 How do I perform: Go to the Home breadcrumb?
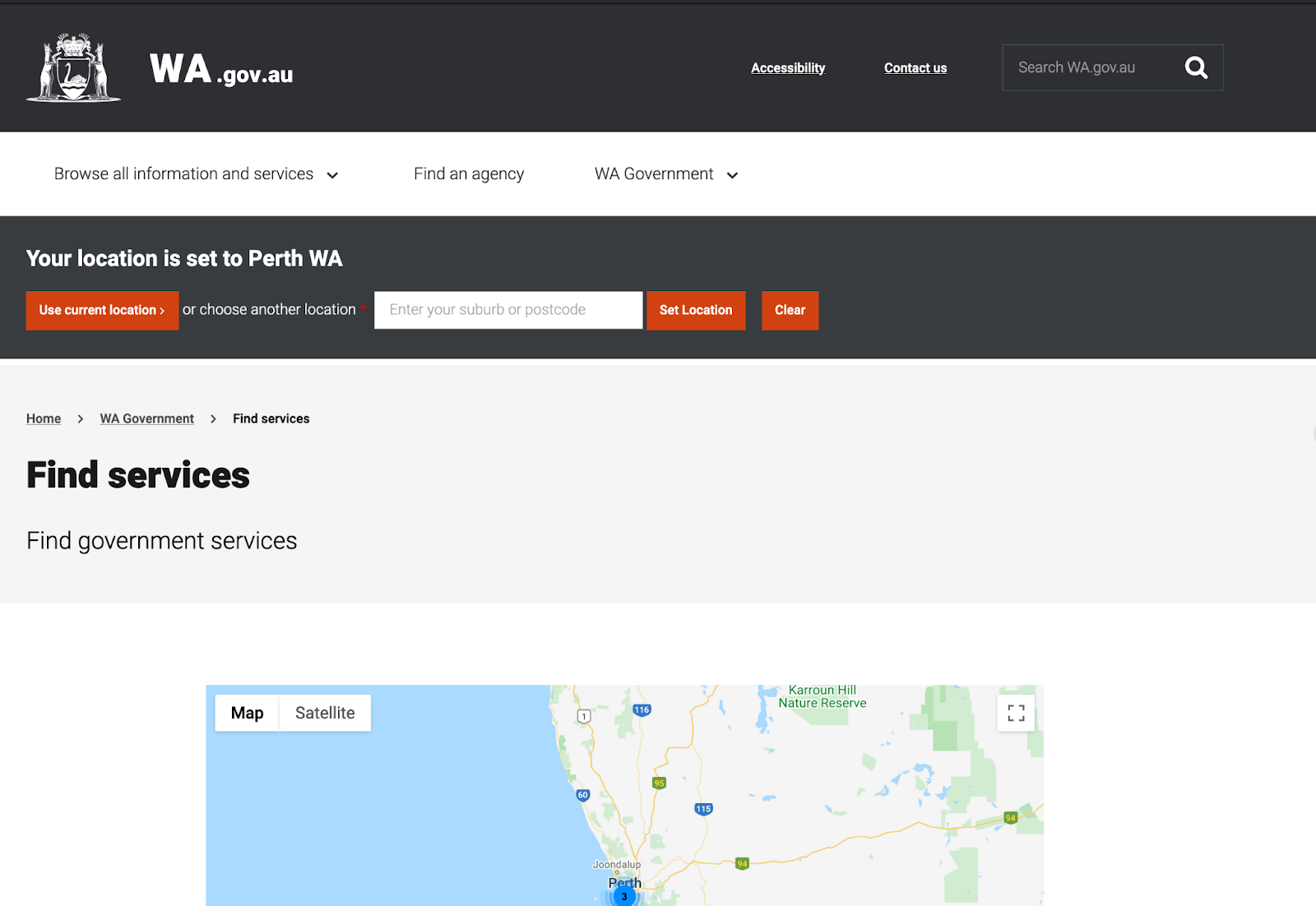(x=44, y=418)
